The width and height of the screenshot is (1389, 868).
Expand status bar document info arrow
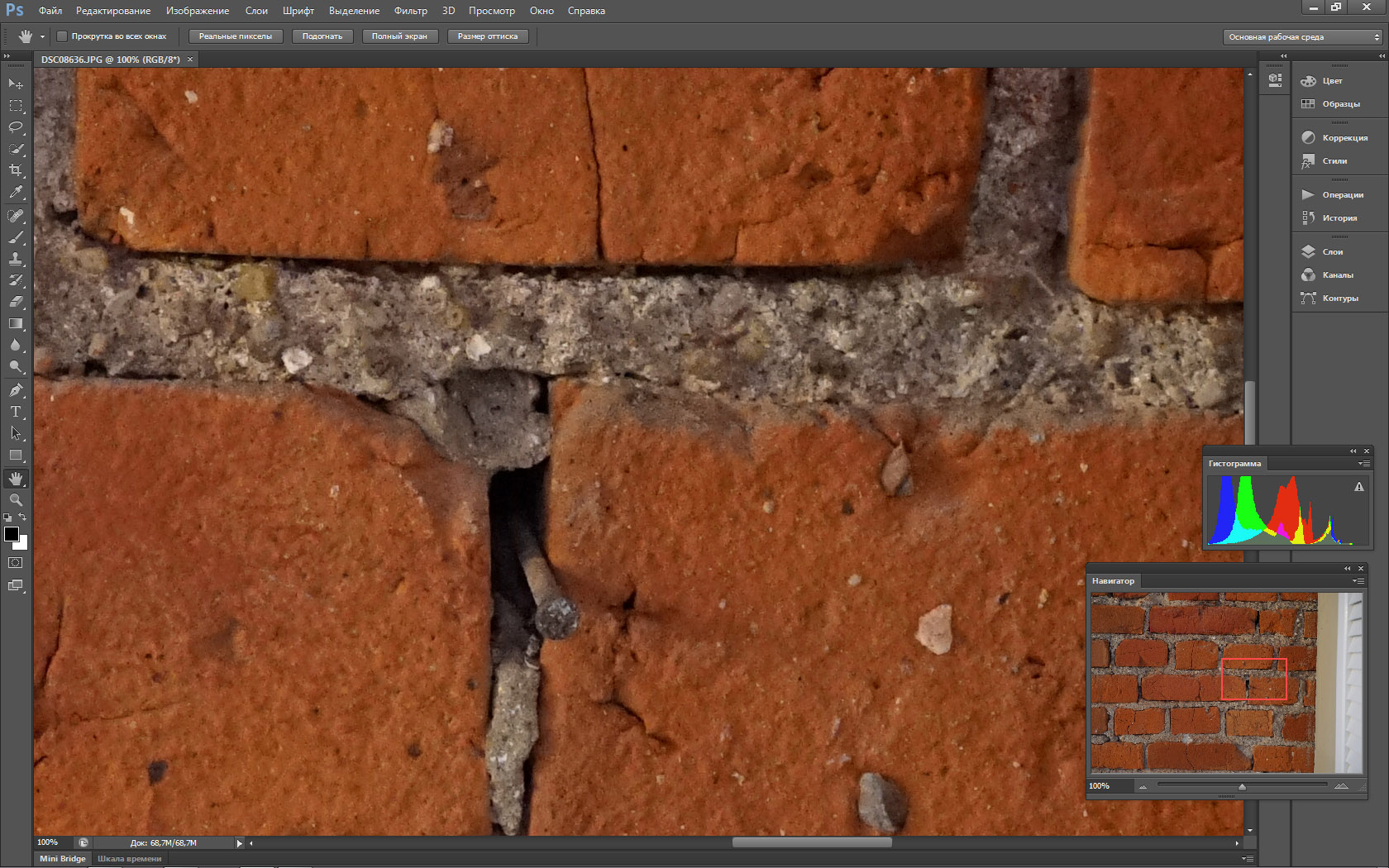tap(240, 843)
